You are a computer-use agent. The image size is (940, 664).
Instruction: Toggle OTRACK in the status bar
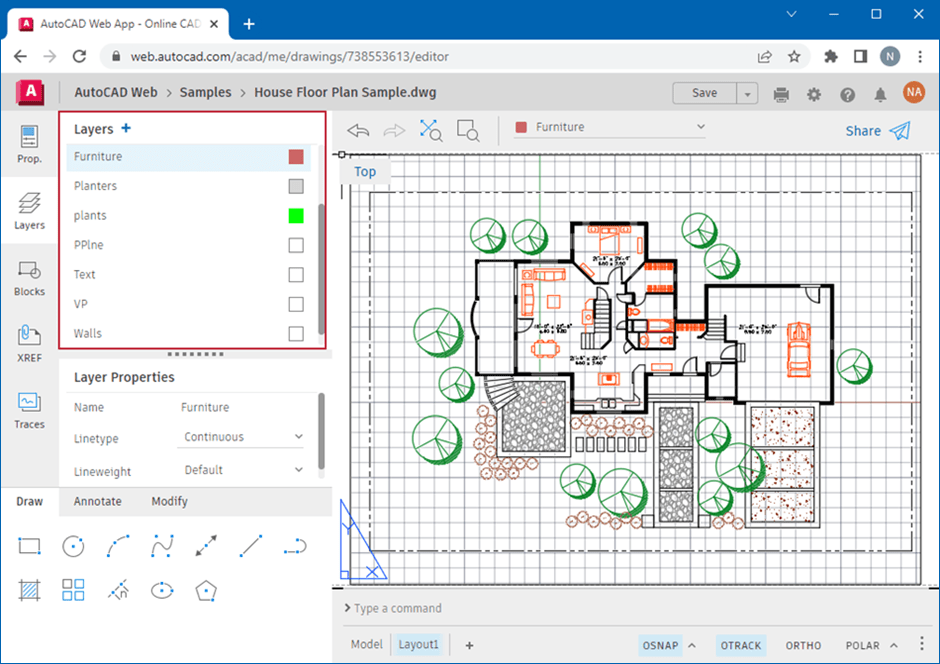coord(740,645)
